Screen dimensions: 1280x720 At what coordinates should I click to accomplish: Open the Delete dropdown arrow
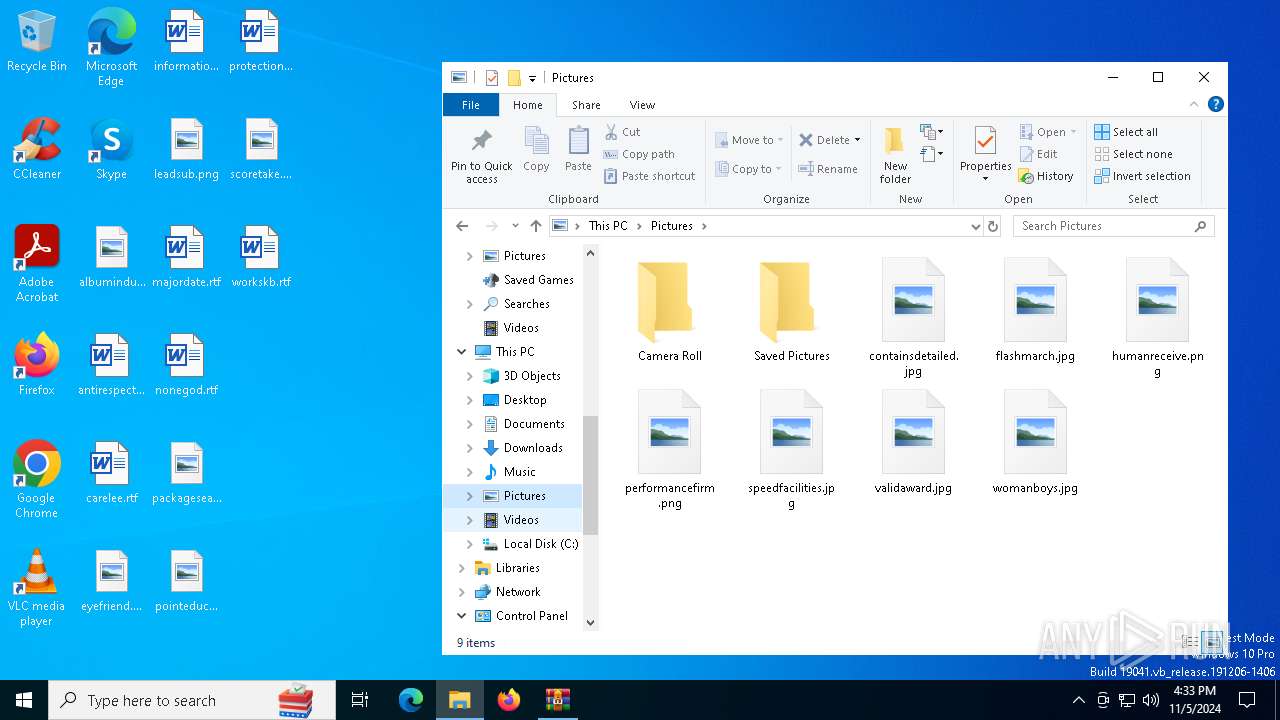(857, 140)
